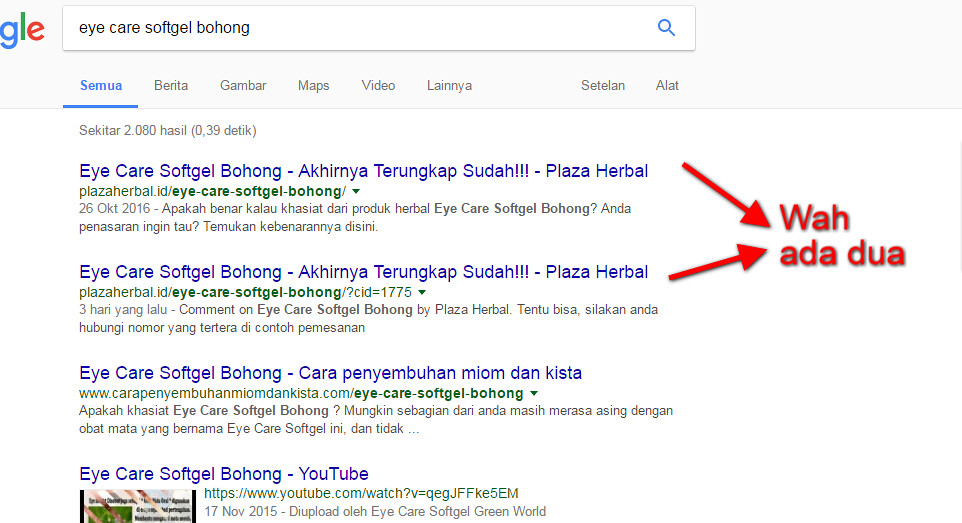This screenshot has height=523, width=962.
Task: Open the Maps tab
Action: point(314,85)
